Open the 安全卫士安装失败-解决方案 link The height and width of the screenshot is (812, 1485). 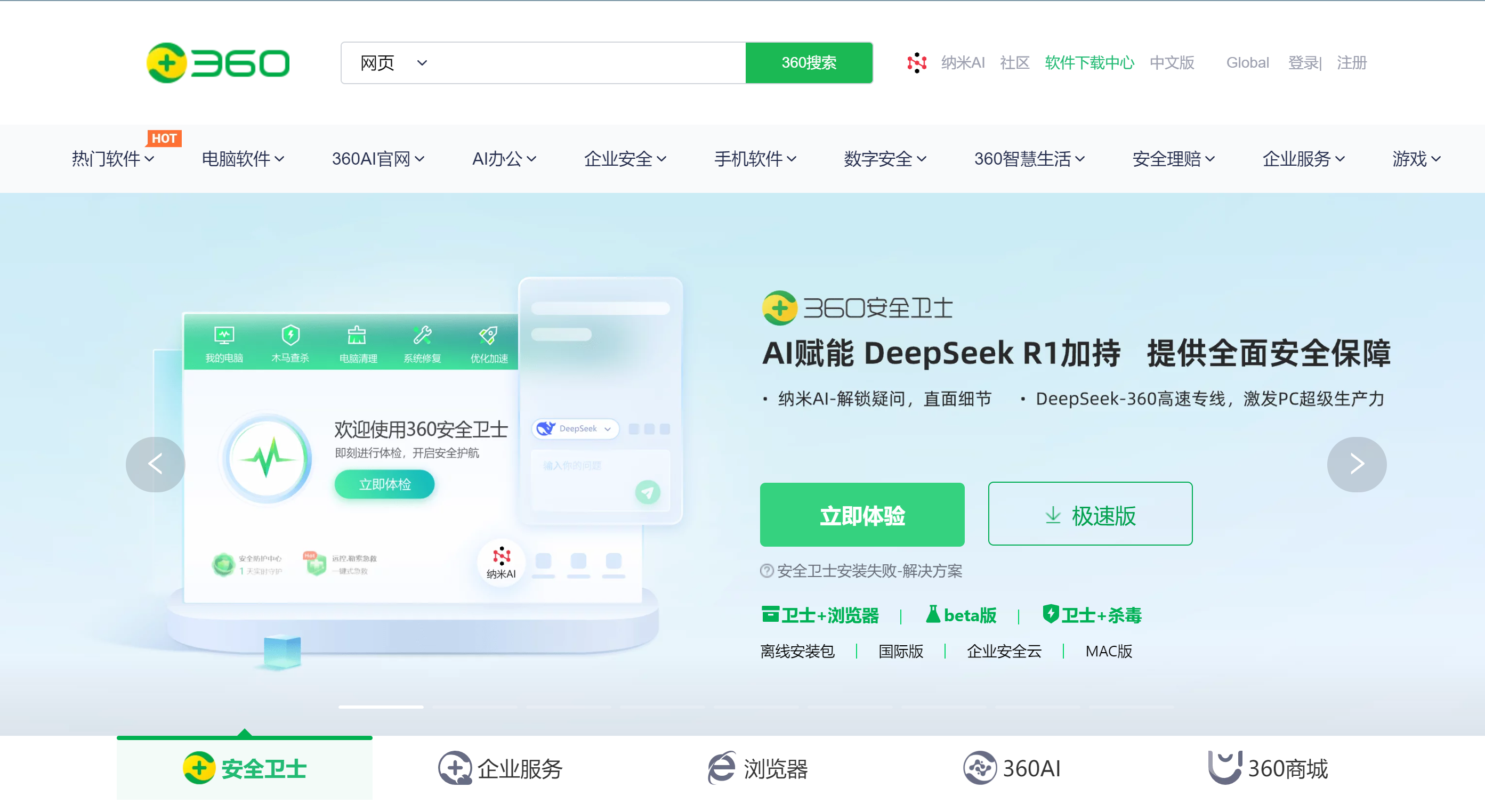[869, 571]
